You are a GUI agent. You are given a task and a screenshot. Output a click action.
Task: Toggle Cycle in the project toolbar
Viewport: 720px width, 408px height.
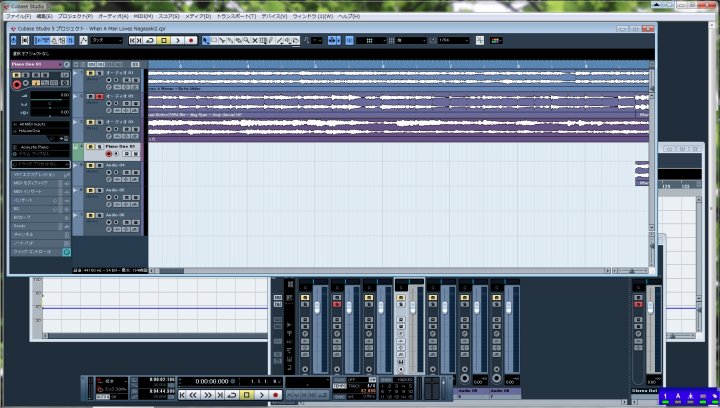(150, 40)
